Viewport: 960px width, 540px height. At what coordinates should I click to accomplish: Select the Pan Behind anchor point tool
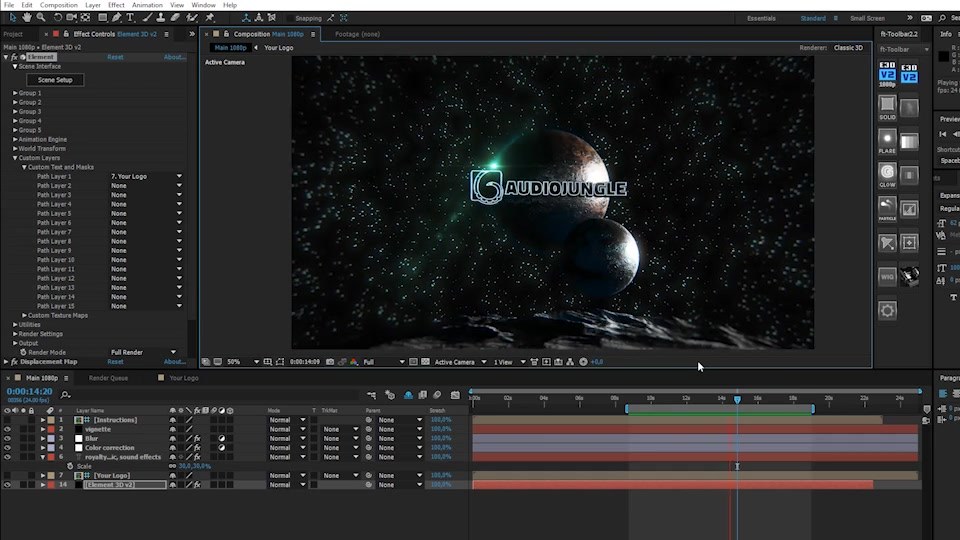[x=86, y=18]
